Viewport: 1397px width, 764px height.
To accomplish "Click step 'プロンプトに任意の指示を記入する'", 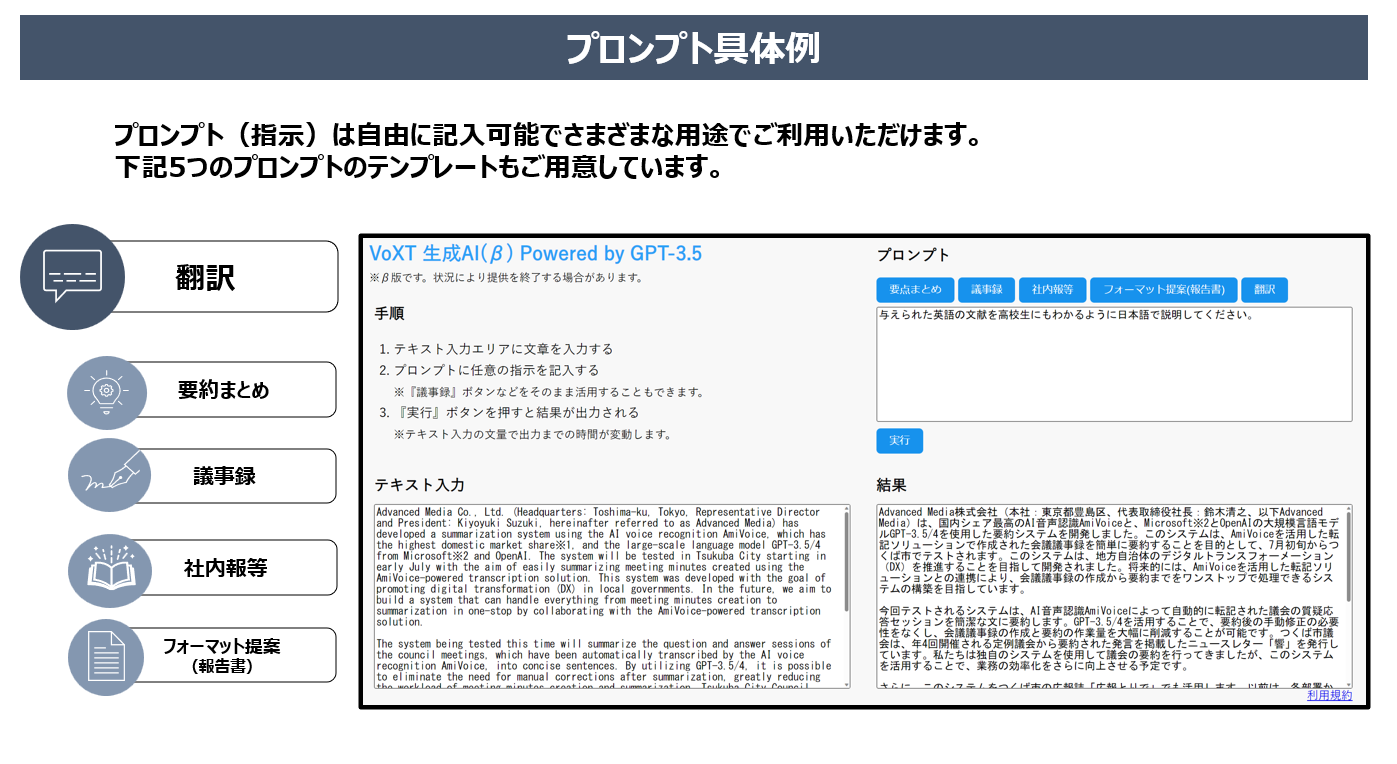I will point(496,370).
